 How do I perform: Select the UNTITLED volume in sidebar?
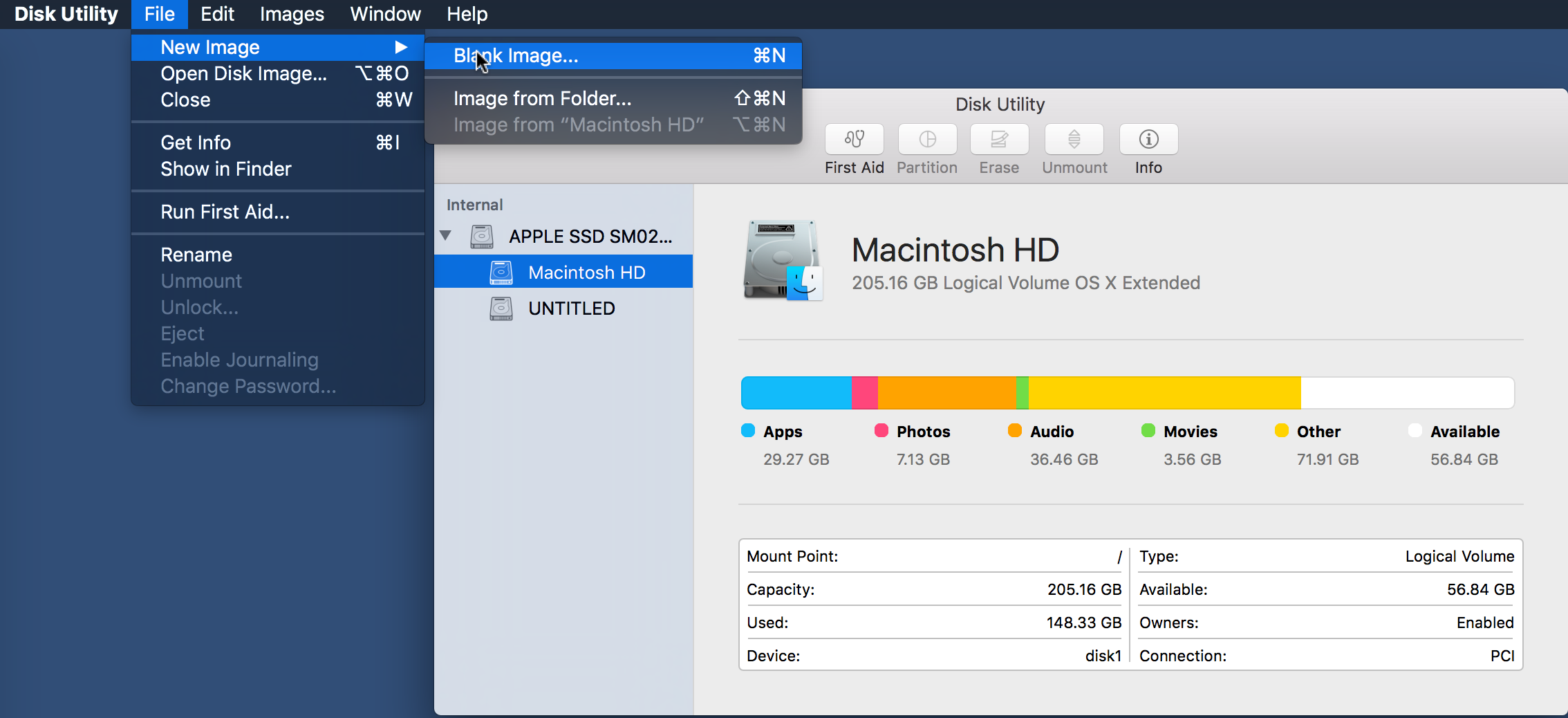pyautogui.click(x=563, y=309)
